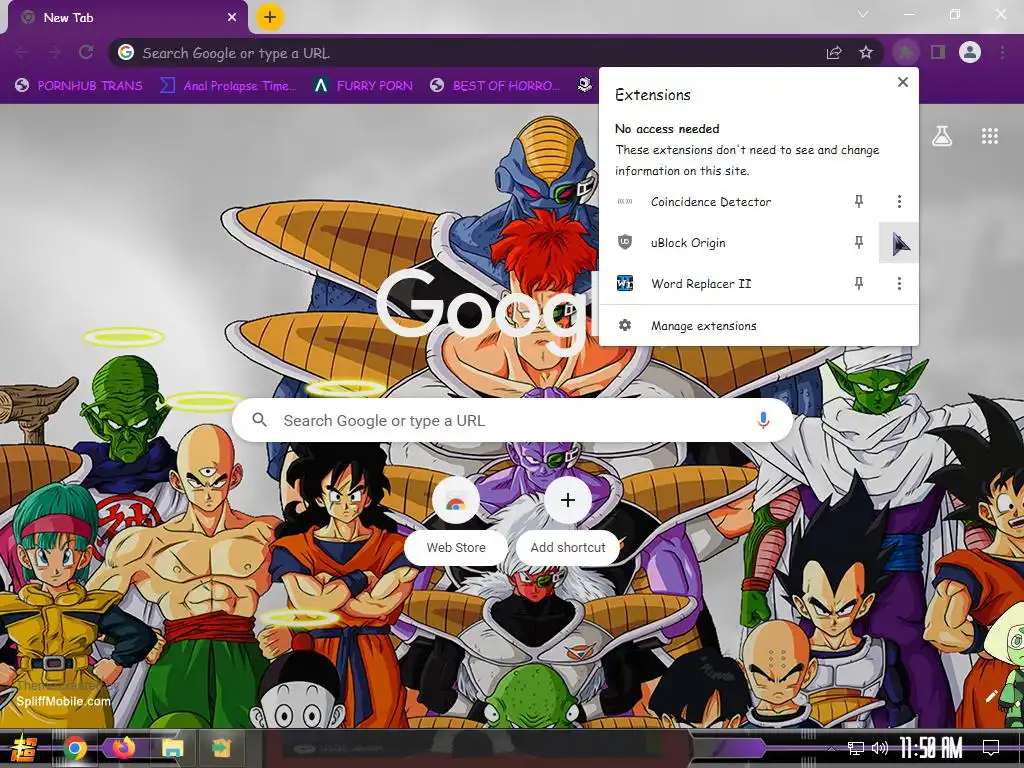Click the uBlock Origin shield icon
Viewport: 1024px width, 768px height.
[x=625, y=243]
